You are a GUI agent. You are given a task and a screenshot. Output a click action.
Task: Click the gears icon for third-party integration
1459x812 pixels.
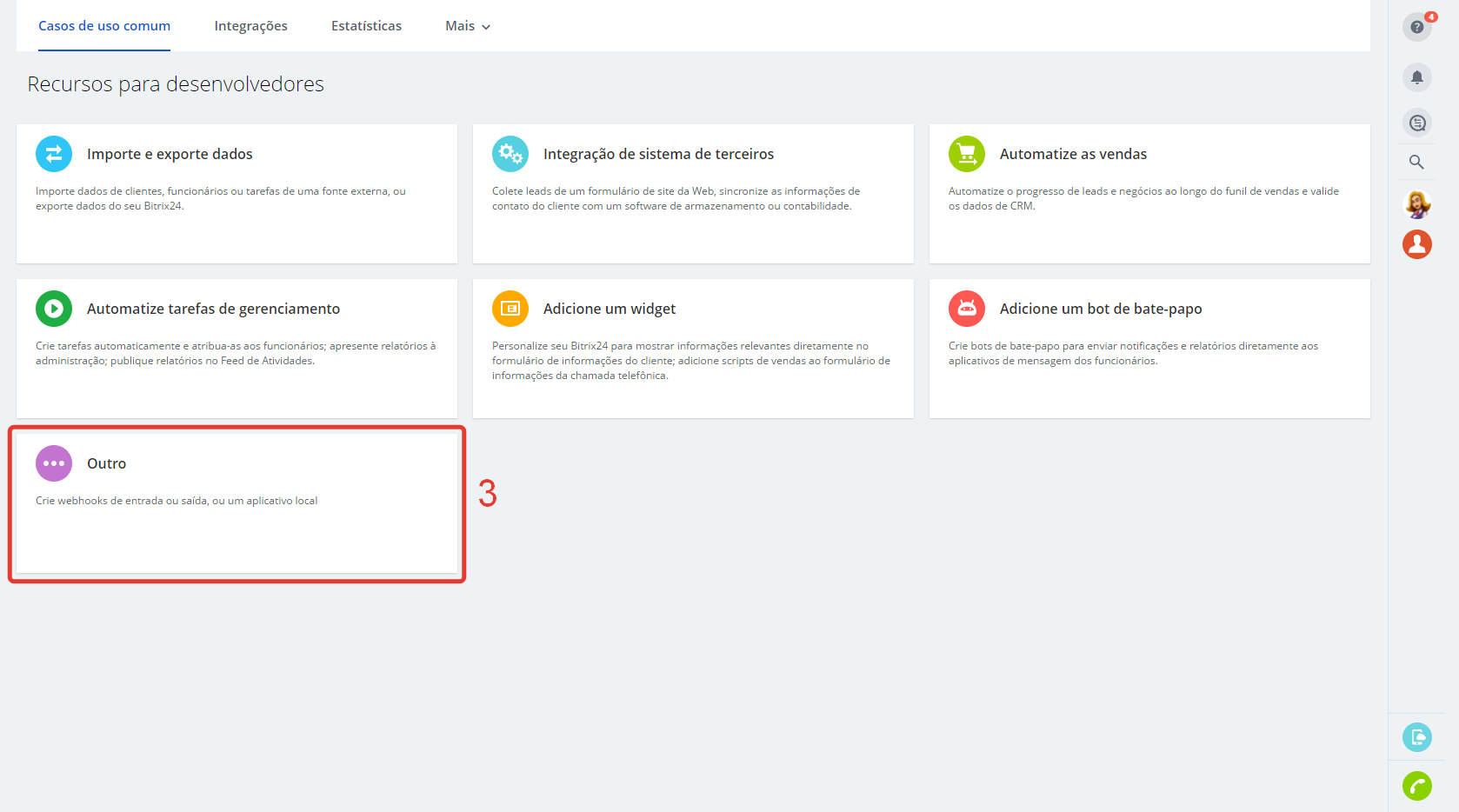click(x=510, y=154)
